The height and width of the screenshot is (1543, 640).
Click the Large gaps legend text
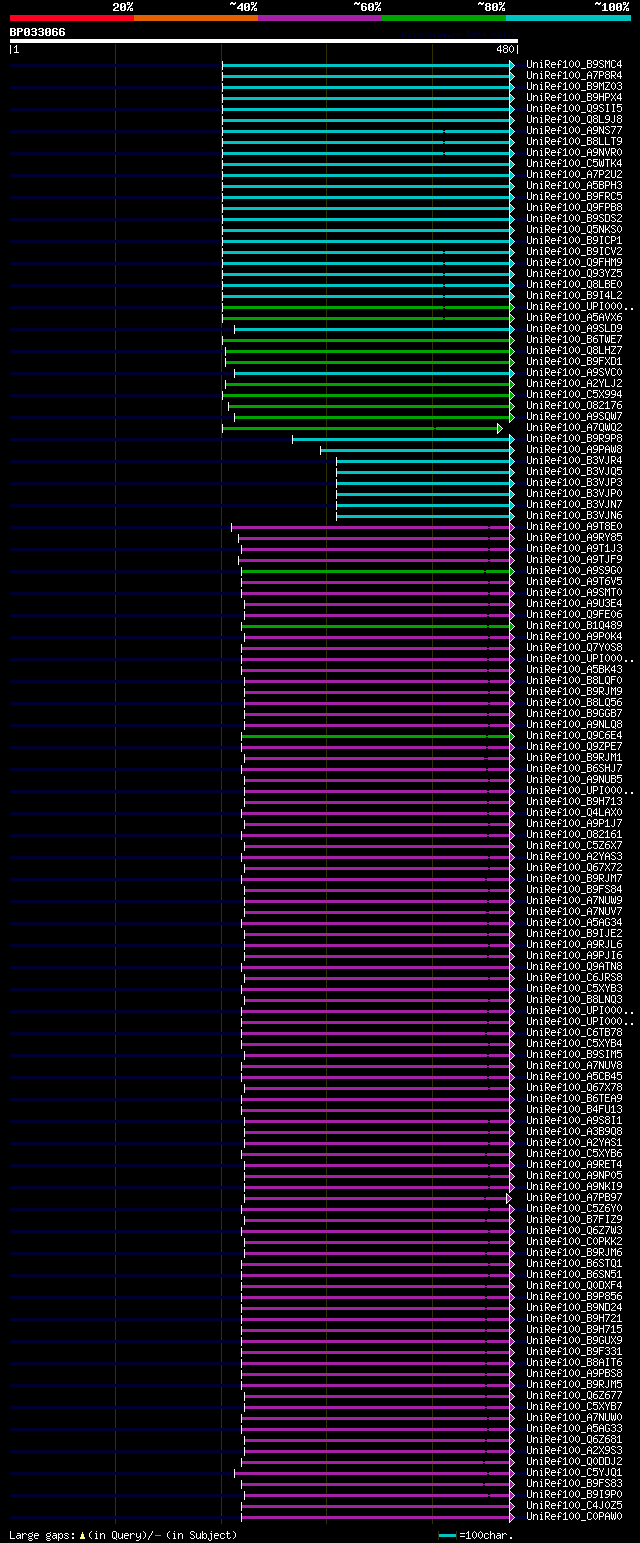123,1535
